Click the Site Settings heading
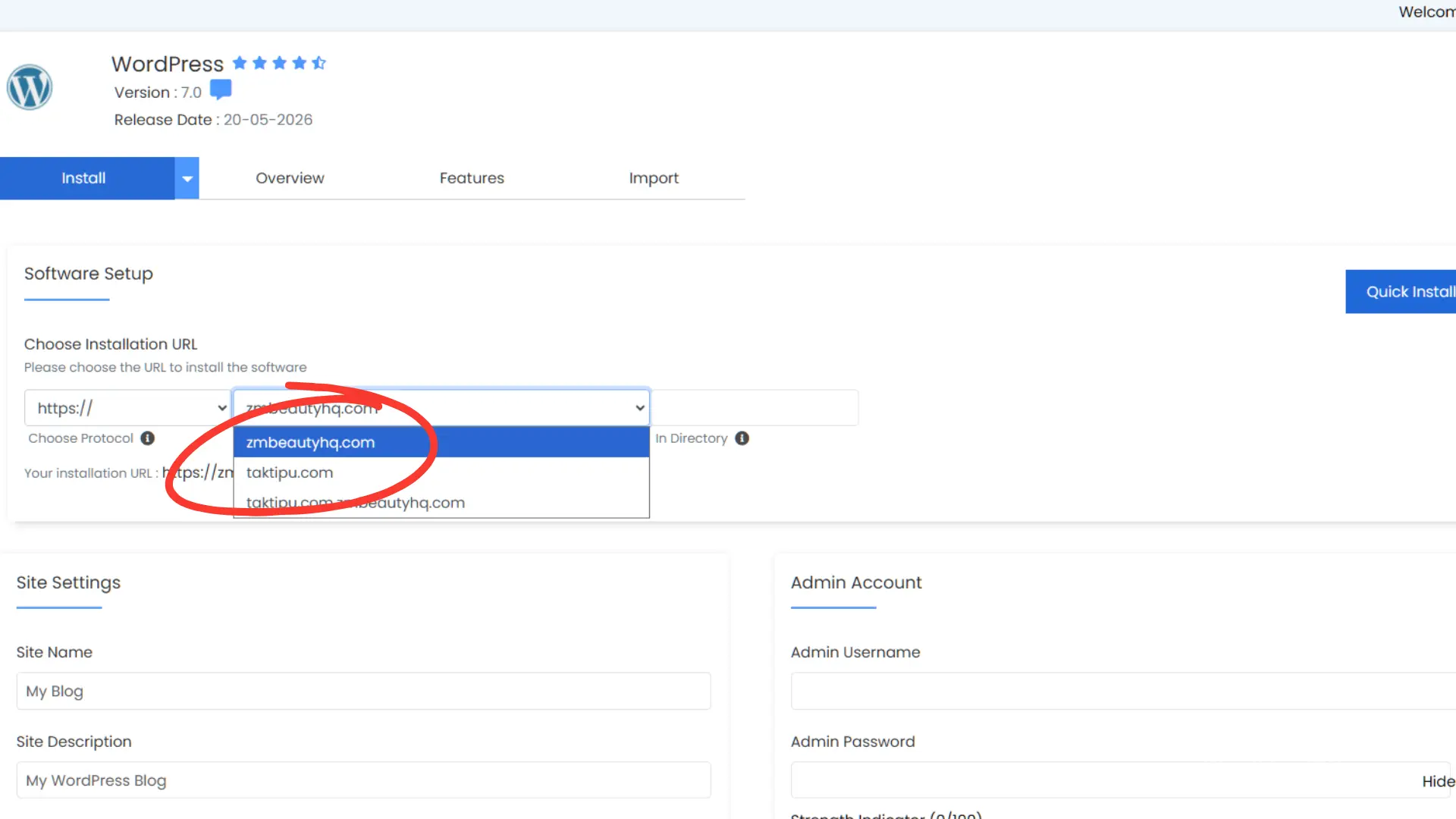The width and height of the screenshot is (1456, 819). 68,582
